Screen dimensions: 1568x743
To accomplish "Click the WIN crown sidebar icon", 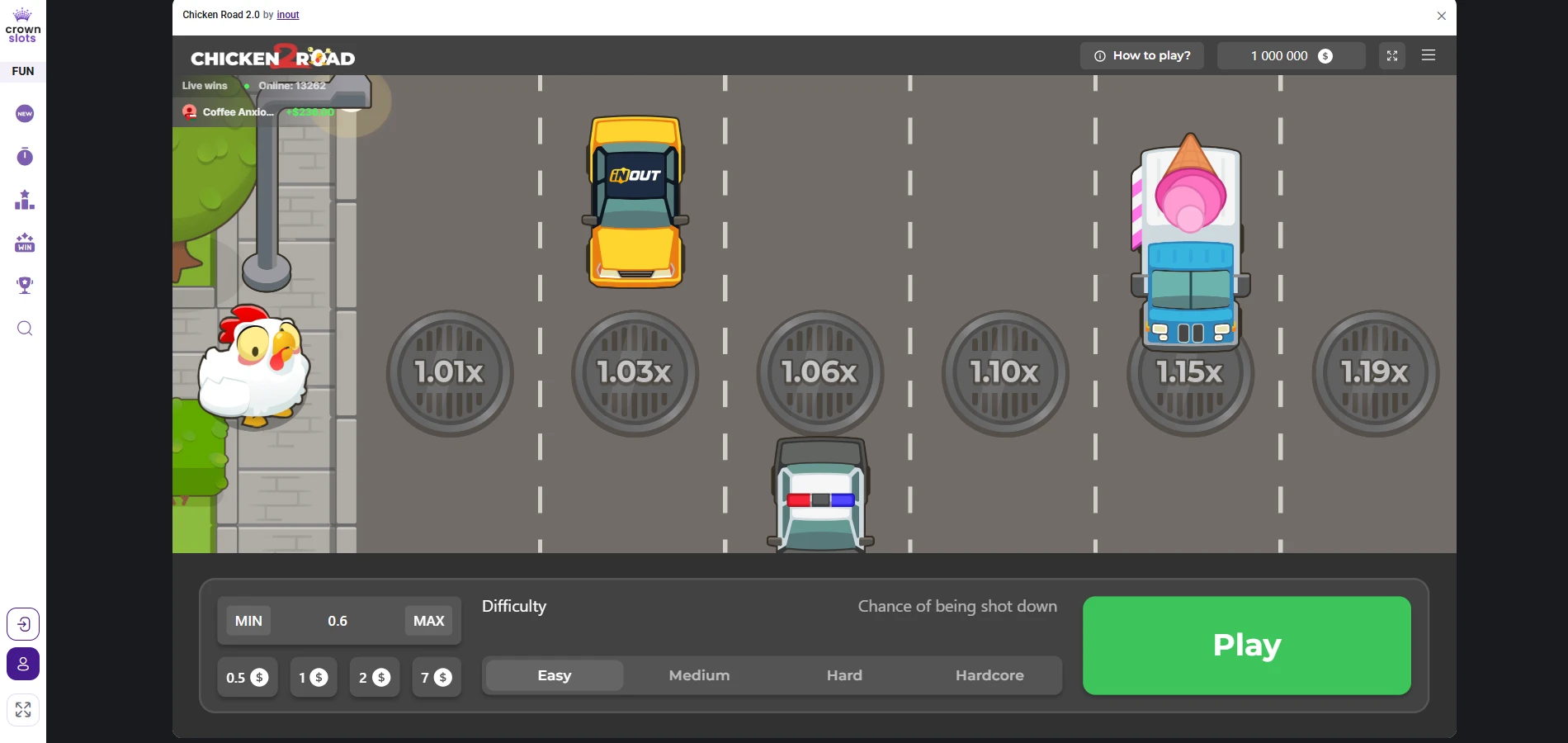I will [25, 243].
